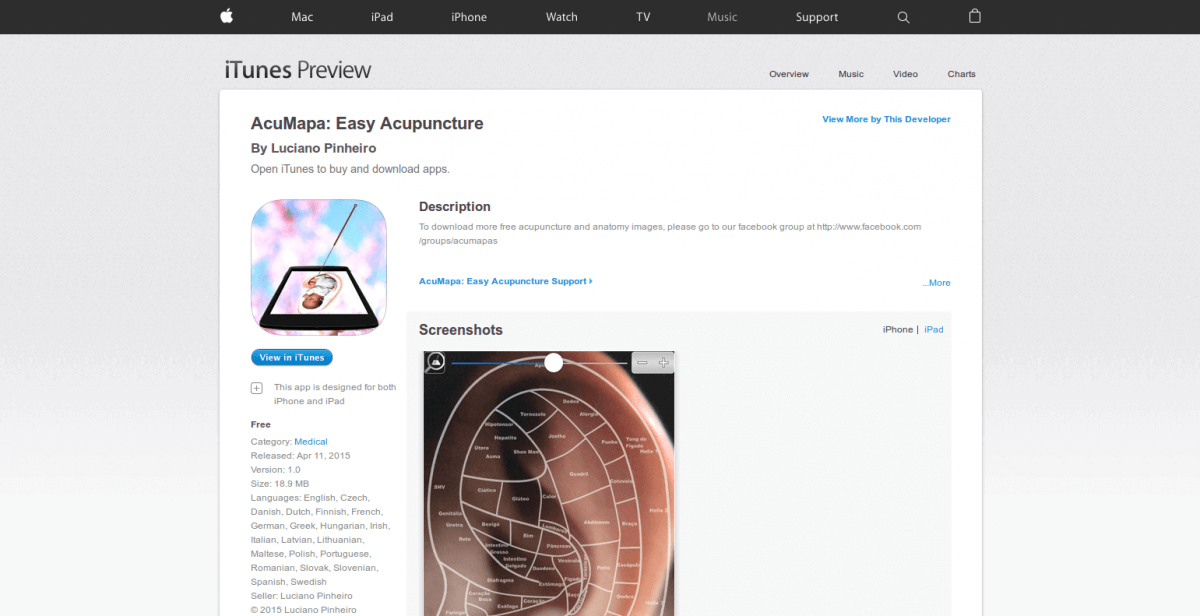Switch screenshots to iPad view
Screen dimensions: 1200x616
point(933,329)
